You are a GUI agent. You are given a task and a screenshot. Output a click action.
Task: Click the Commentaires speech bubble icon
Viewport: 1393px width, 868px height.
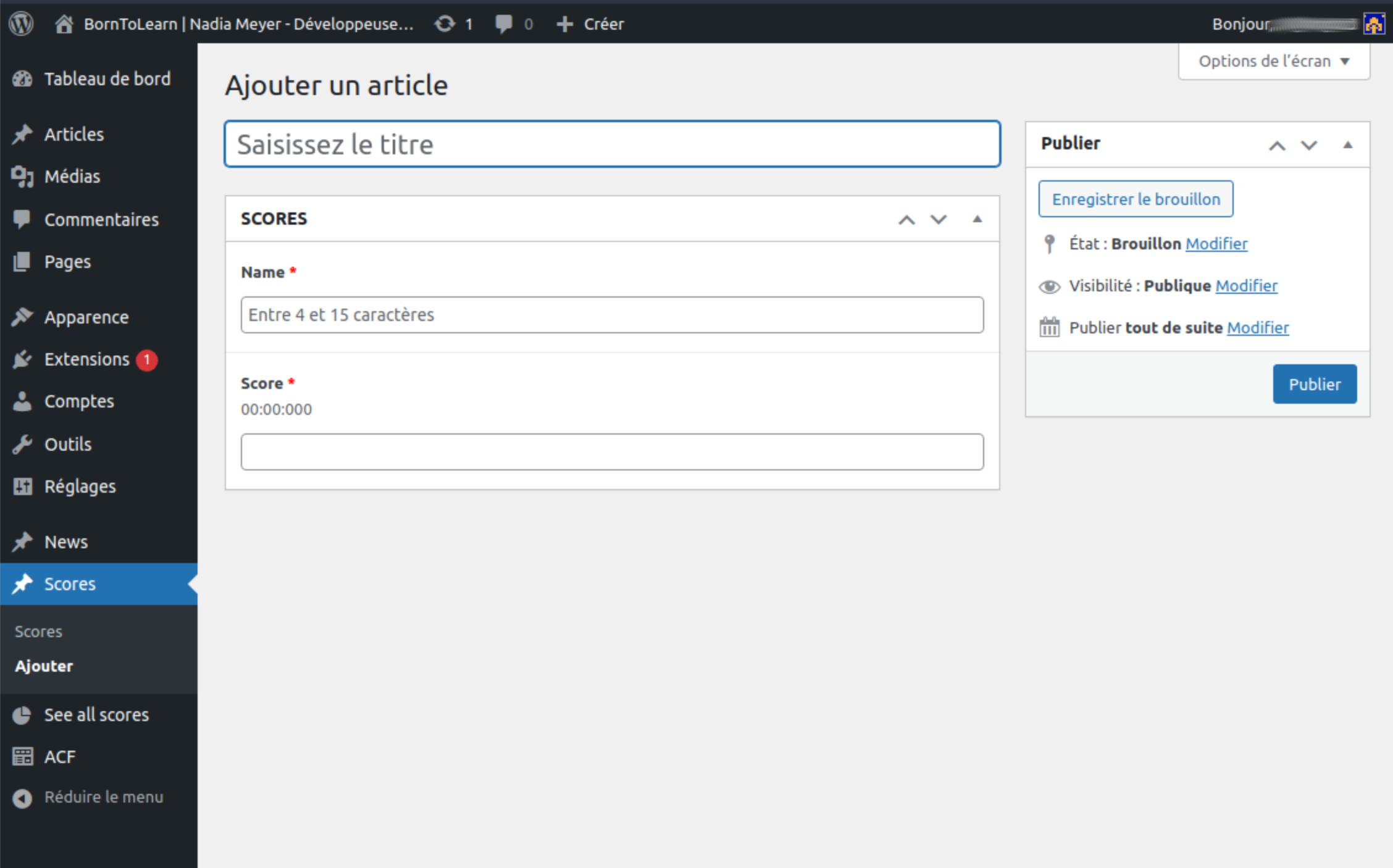pos(22,219)
